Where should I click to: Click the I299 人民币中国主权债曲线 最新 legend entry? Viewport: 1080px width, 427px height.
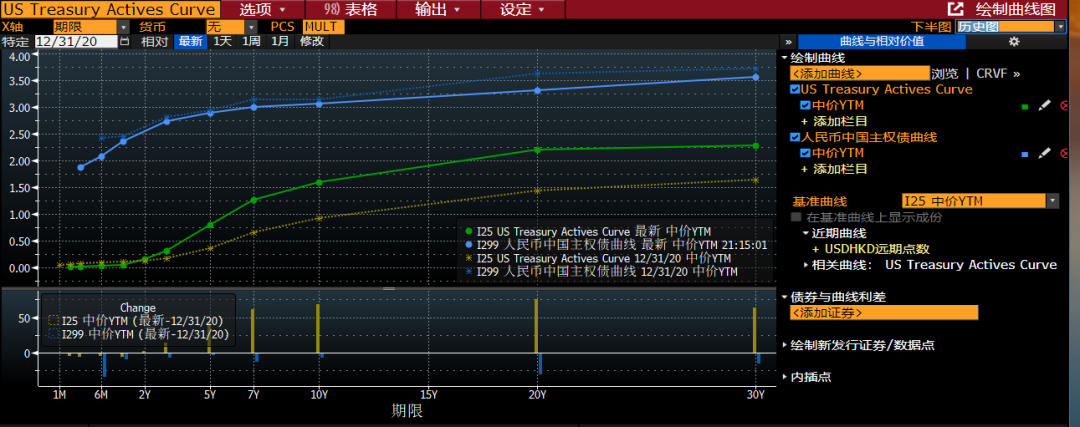coord(616,244)
